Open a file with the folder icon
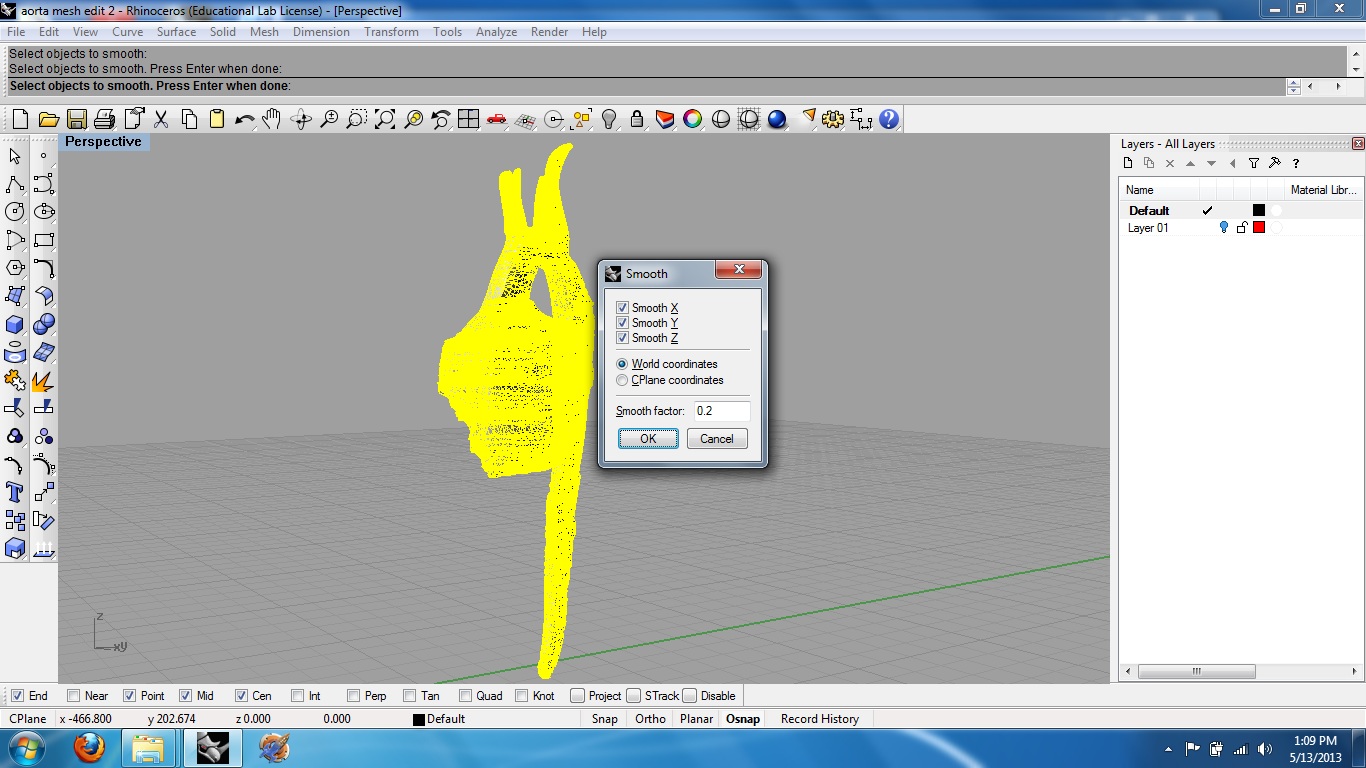Screen dimensions: 1366x768 (x=48, y=120)
